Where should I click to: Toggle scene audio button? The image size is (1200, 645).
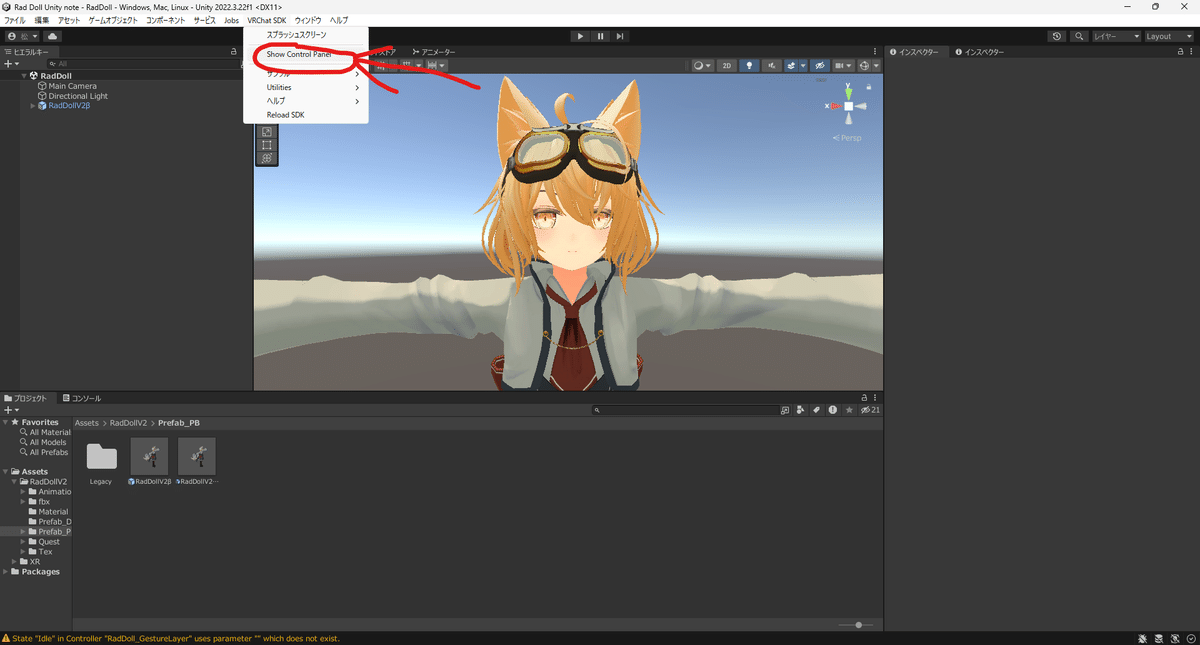pyautogui.click(x=772, y=65)
